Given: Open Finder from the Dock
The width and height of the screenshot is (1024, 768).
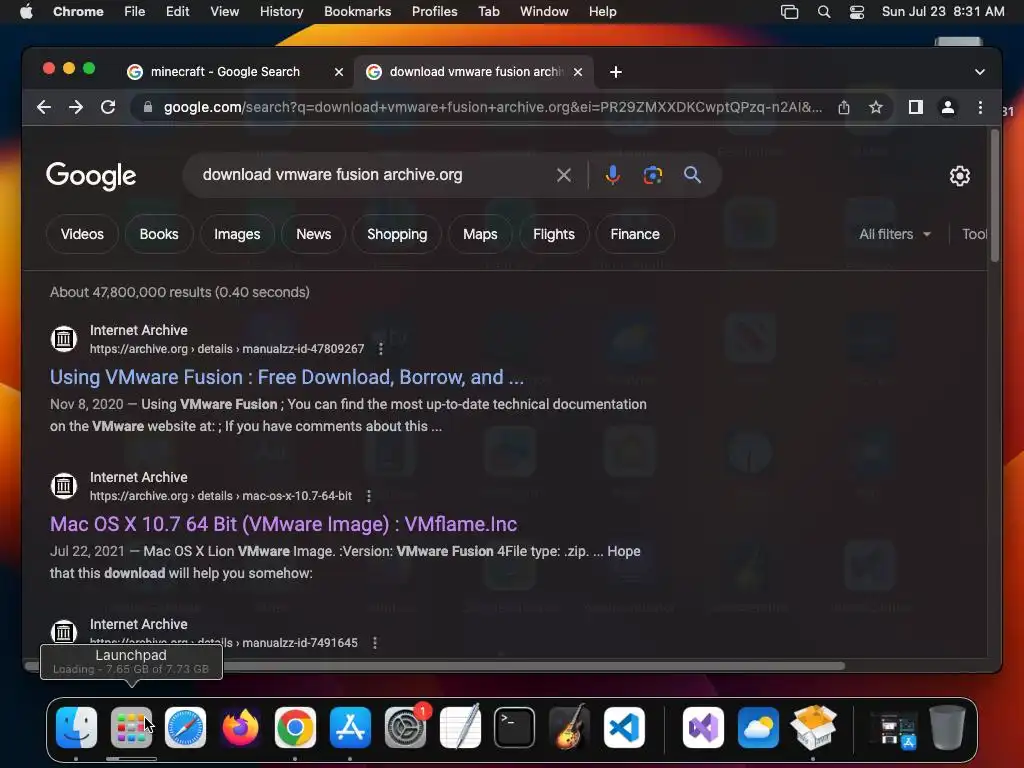Looking at the screenshot, I should tap(76, 728).
